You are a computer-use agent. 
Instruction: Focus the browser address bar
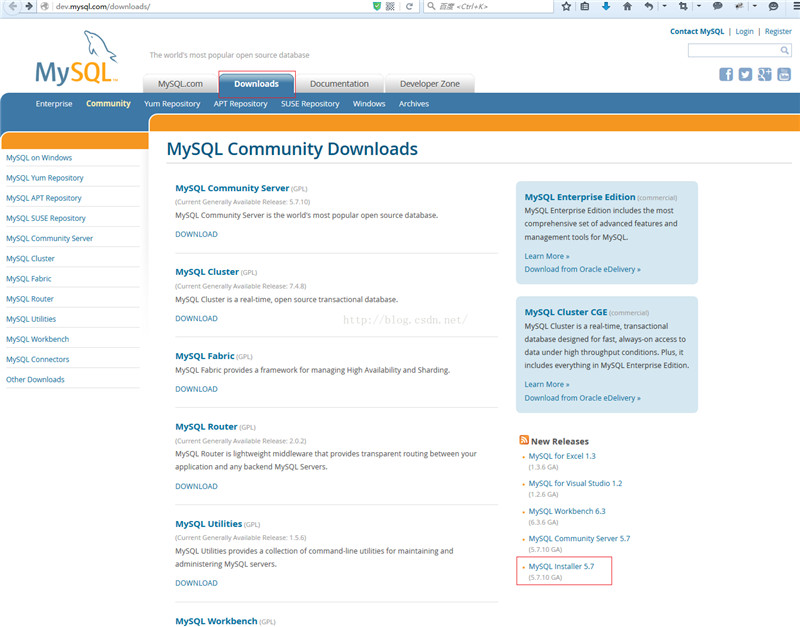212,6
